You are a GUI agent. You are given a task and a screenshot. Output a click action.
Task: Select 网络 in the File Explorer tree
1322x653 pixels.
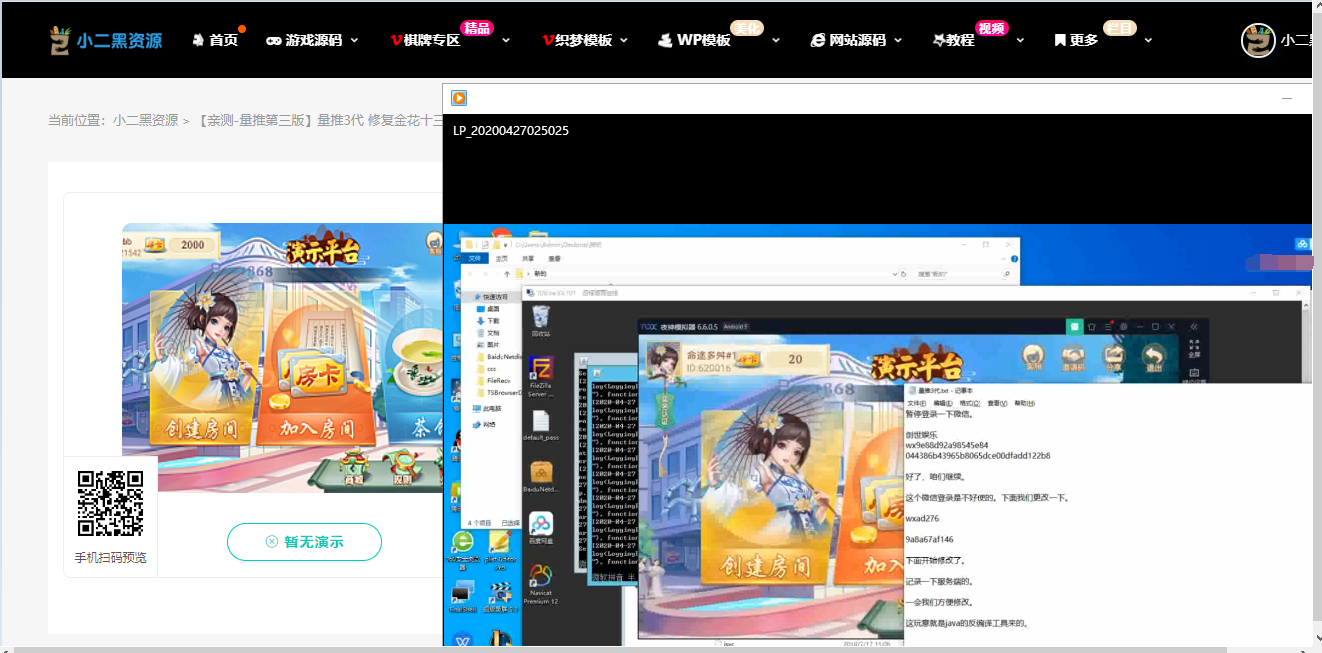[484, 424]
